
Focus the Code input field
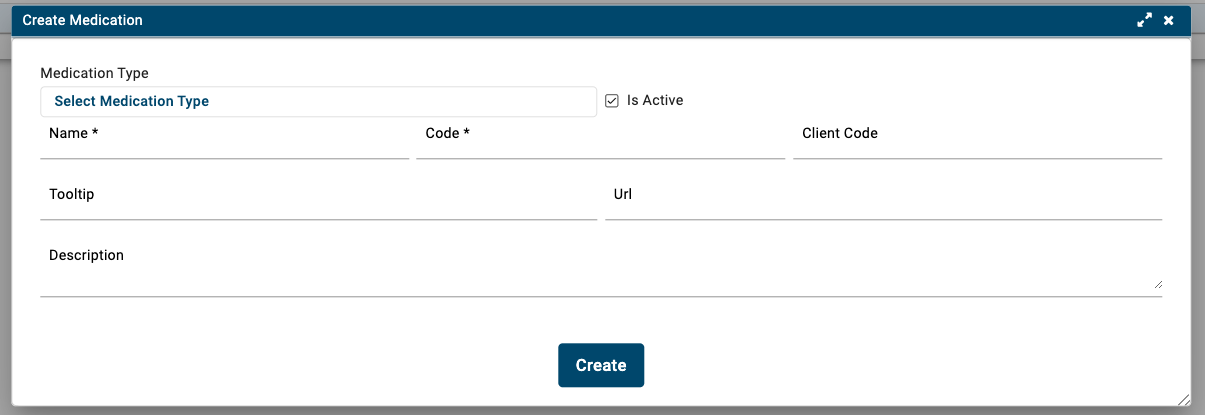[x=600, y=146]
